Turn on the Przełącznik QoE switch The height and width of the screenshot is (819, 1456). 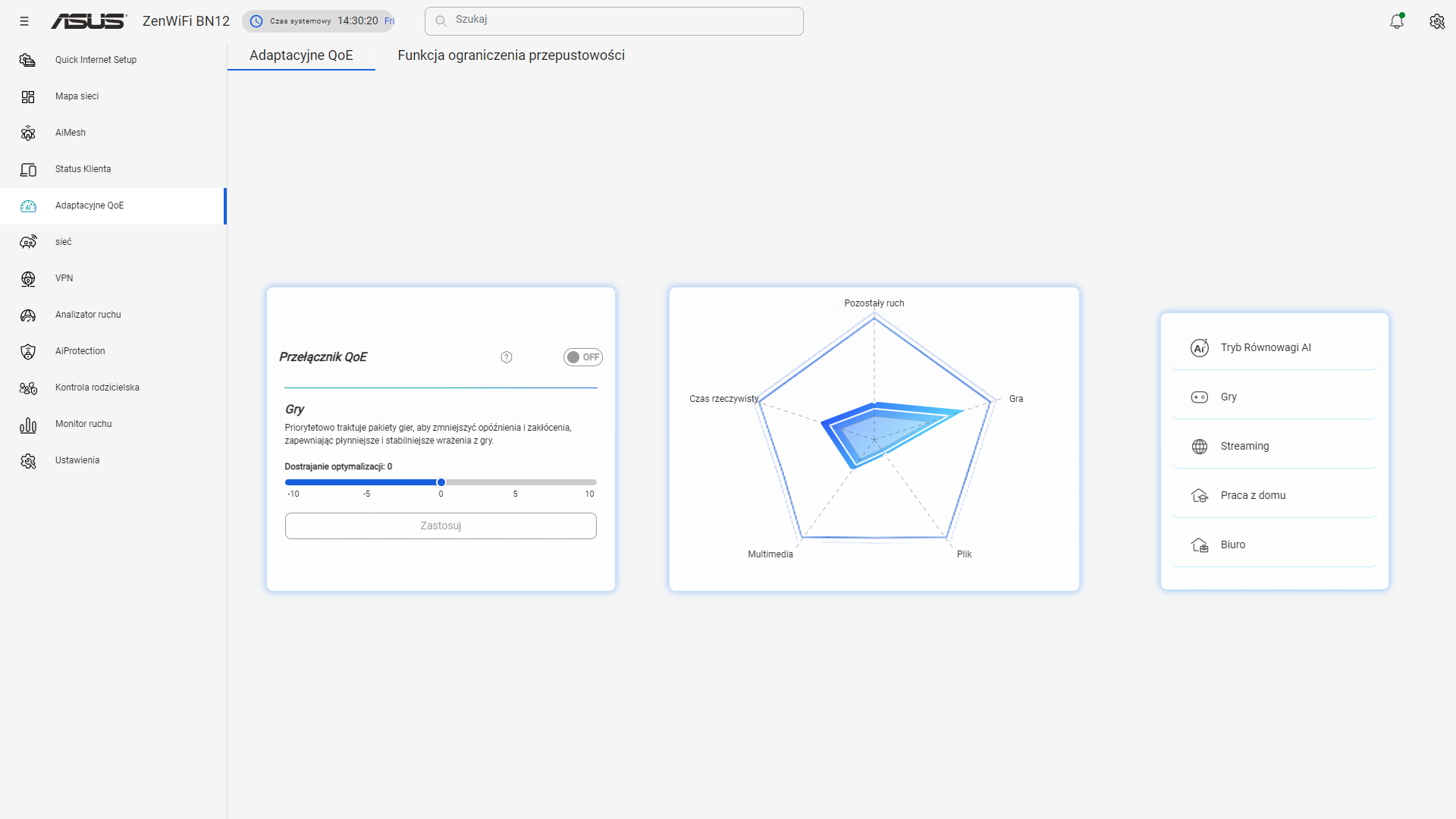[x=582, y=357]
